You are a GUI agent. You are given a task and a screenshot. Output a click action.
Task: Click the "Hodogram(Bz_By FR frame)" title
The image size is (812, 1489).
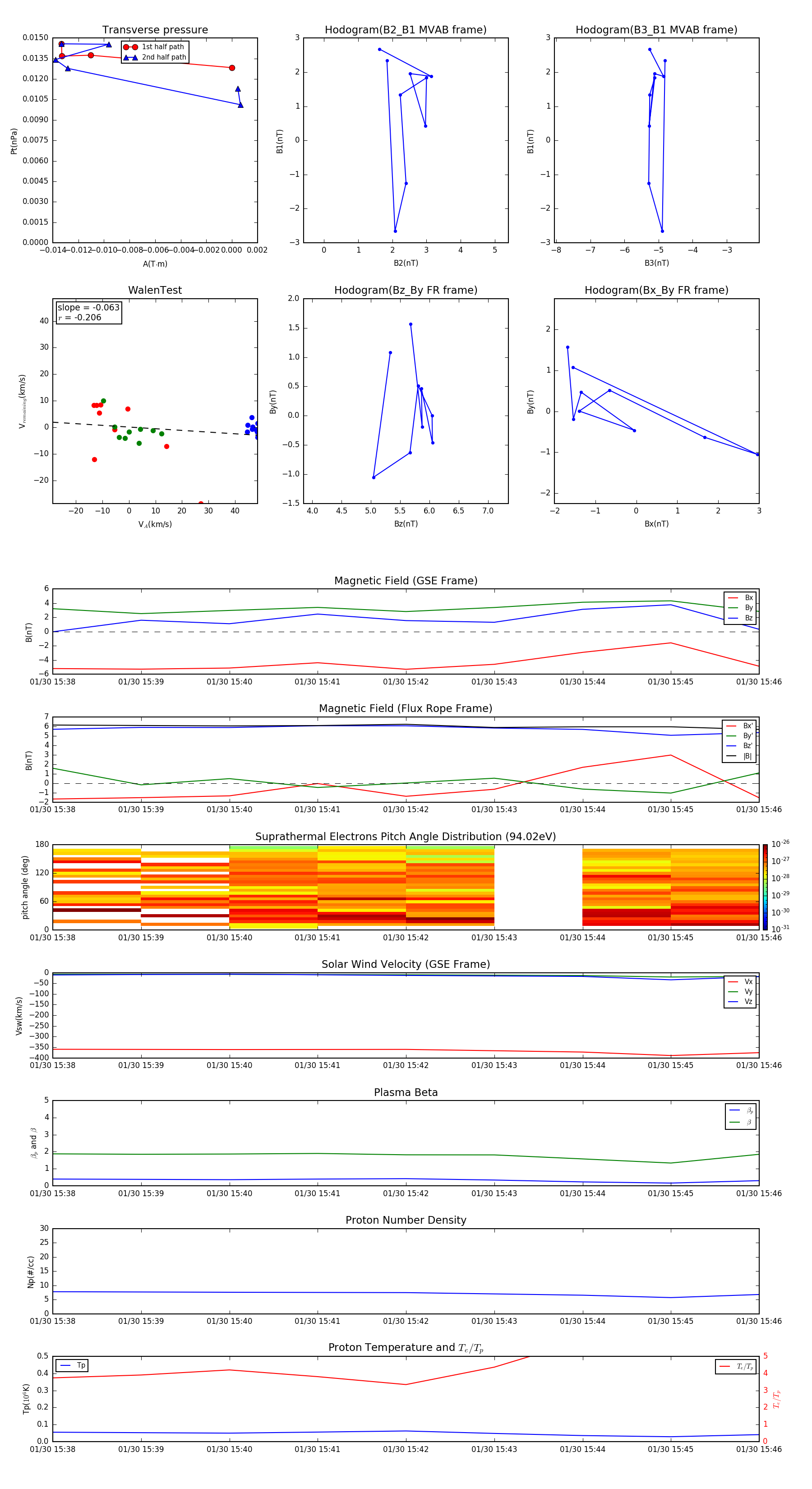pos(406,290)
